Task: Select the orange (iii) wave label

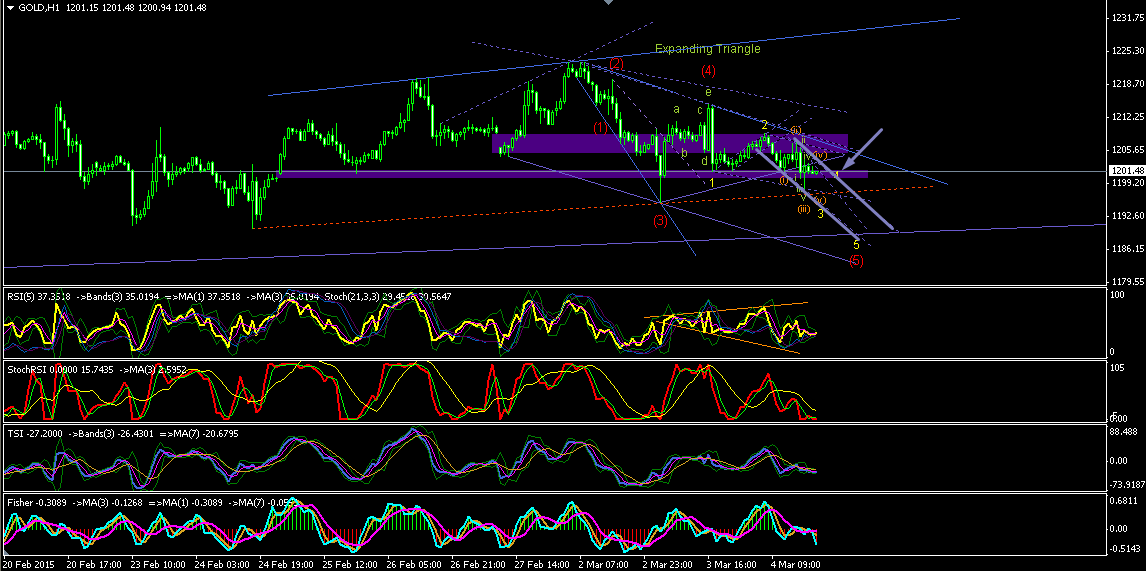Action: pos(803,209)
